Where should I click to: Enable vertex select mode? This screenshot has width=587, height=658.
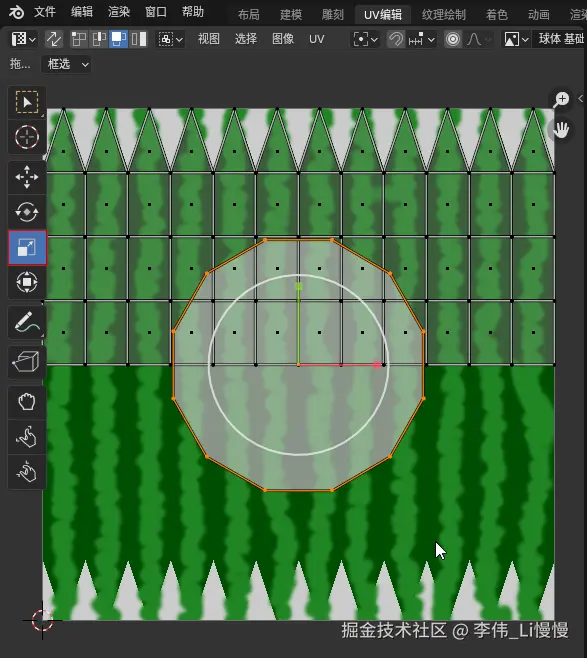(78, 39)
